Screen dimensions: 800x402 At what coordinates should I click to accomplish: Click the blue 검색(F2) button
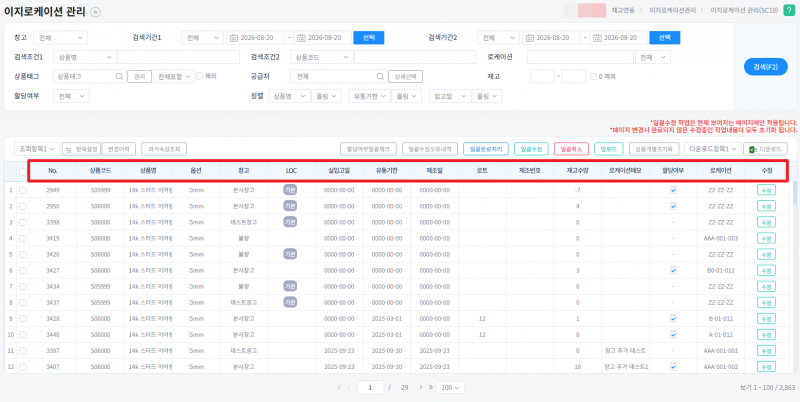coord(765,67)
